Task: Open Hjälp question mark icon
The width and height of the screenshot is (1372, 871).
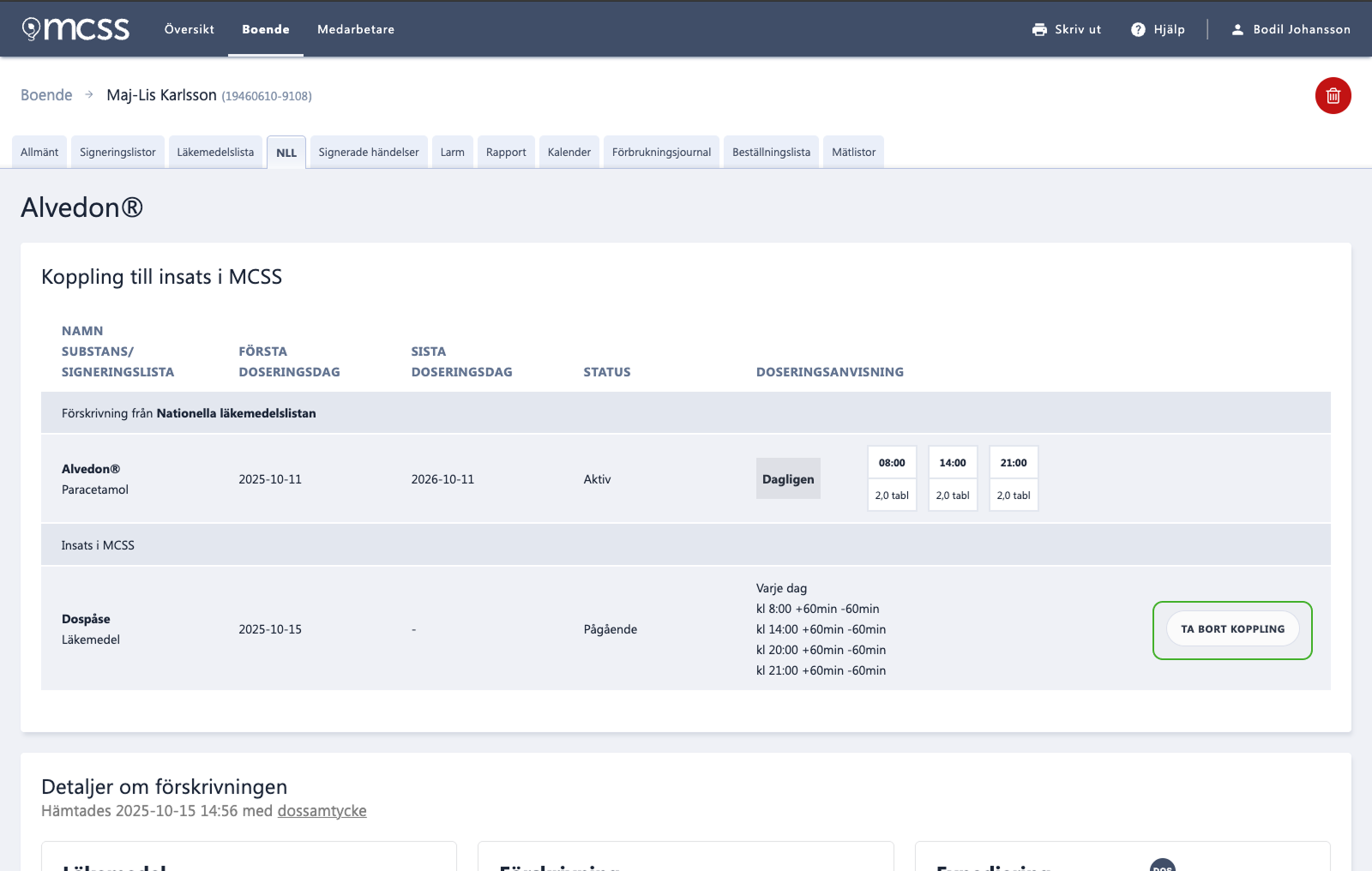Action: click(x=1138, y=29)
